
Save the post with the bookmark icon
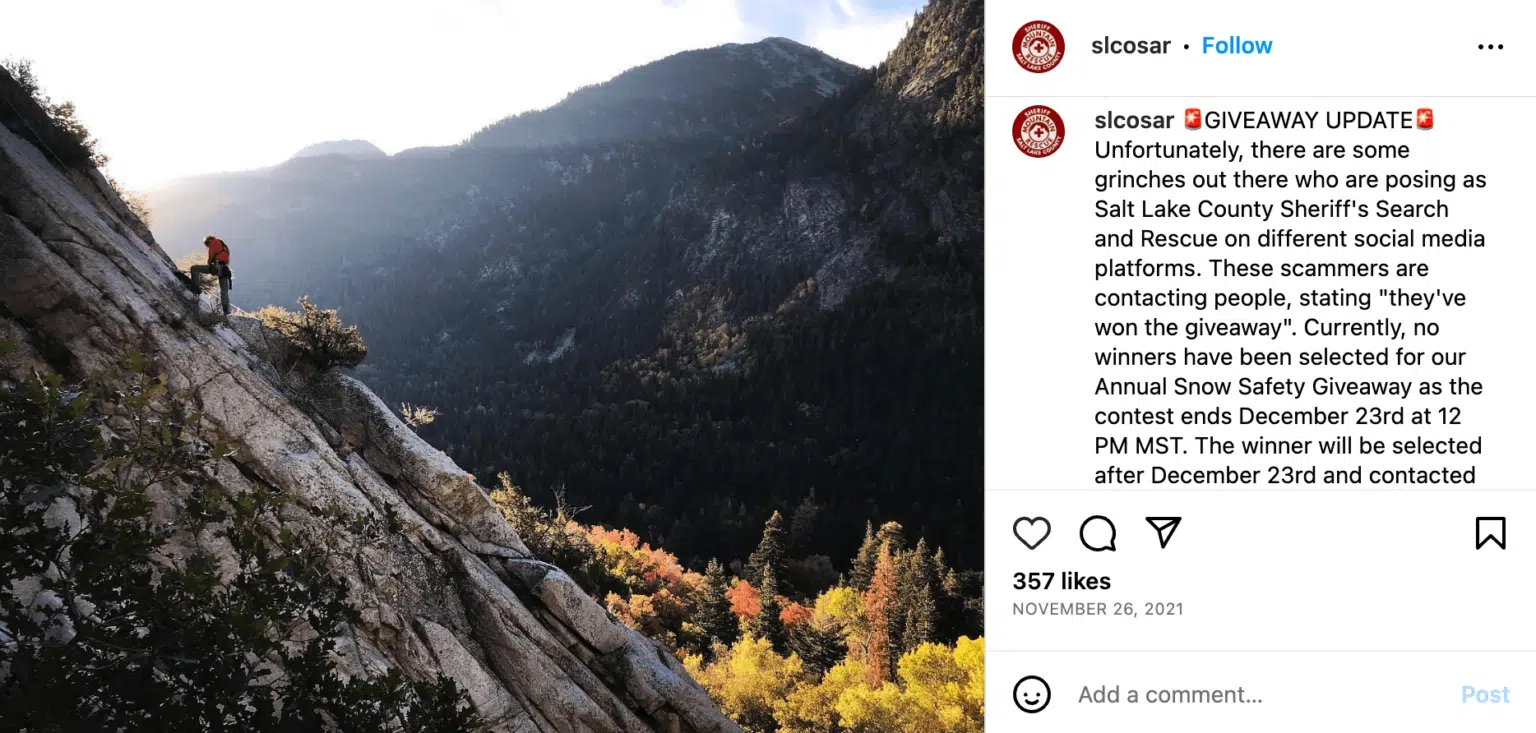tap(1490, 533)
